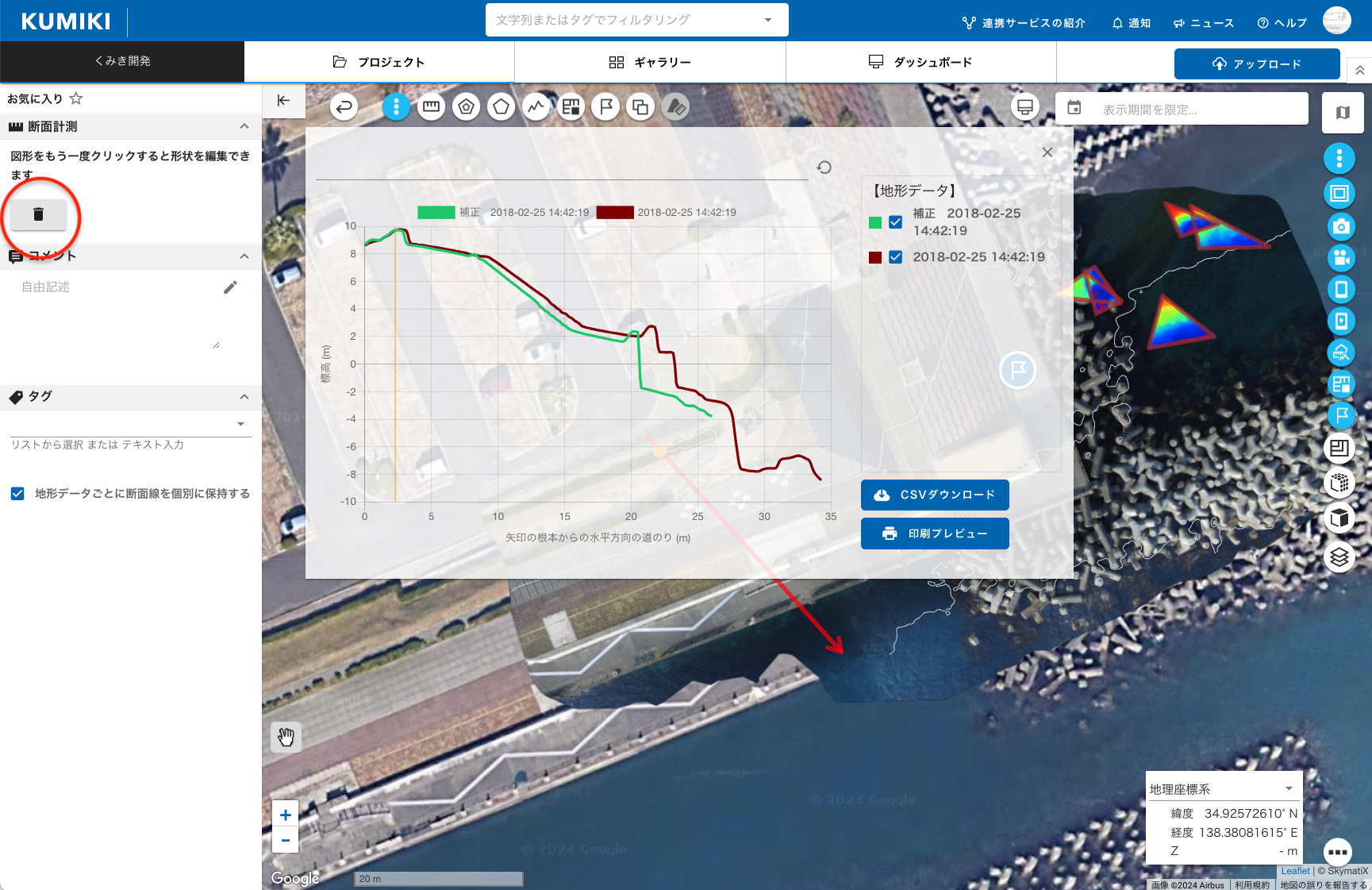Zoom in the map with plus button
The height and width of the screenshot is (890, 1372).
click(285, 815)
